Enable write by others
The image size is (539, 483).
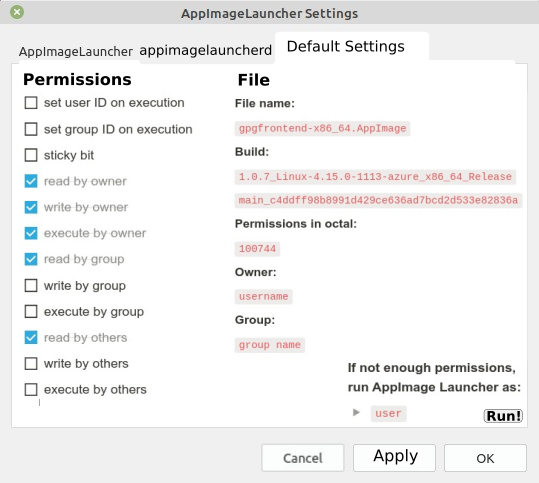pyautogui.click(x=31, y=364)
